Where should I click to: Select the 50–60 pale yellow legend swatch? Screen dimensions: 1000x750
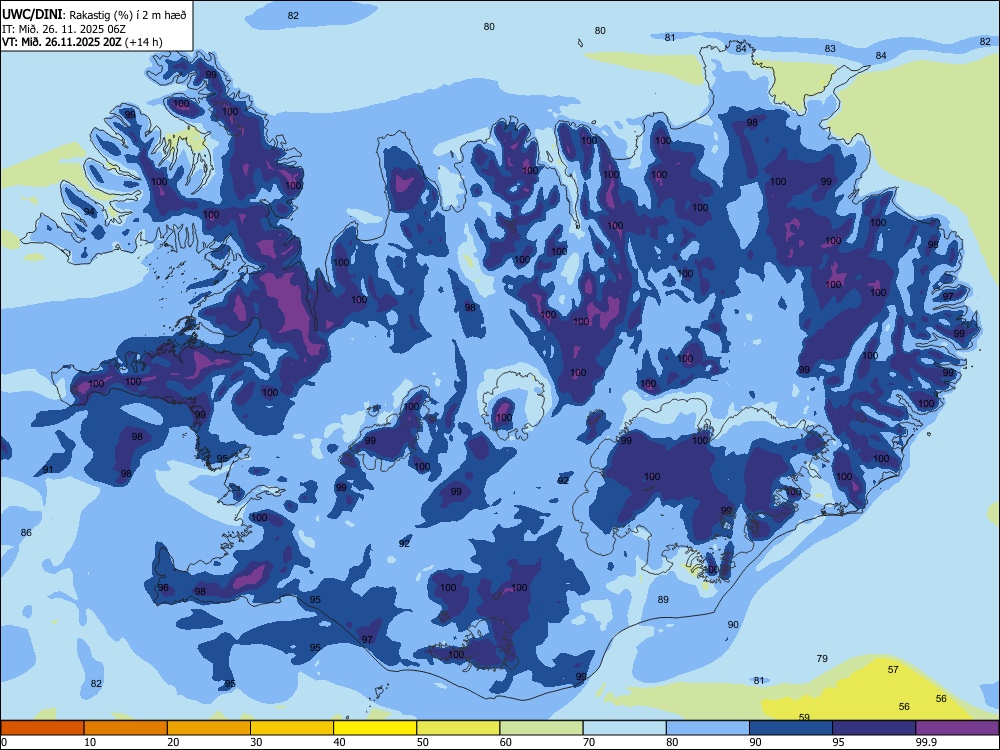(x=458, y=728)
